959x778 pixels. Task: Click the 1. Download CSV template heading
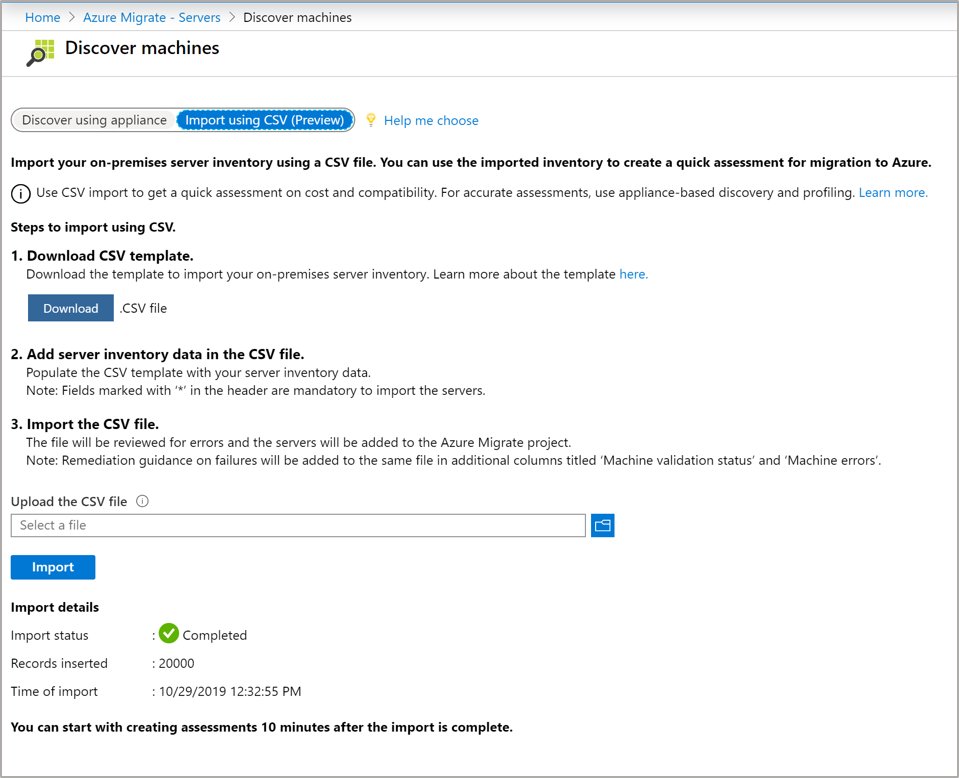(102, 256)
